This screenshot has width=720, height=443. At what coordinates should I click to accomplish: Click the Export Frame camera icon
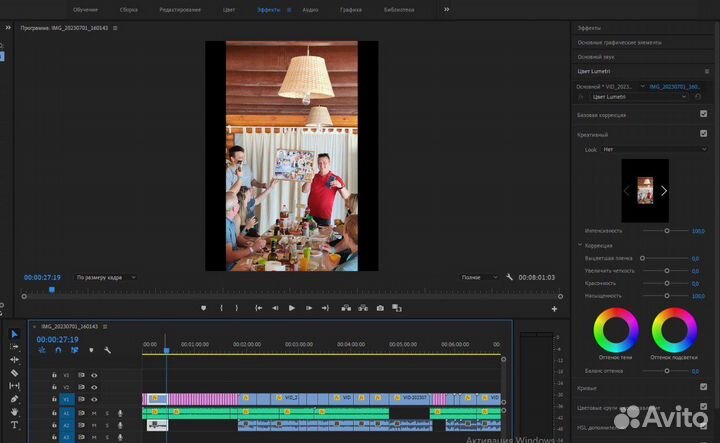380,308
